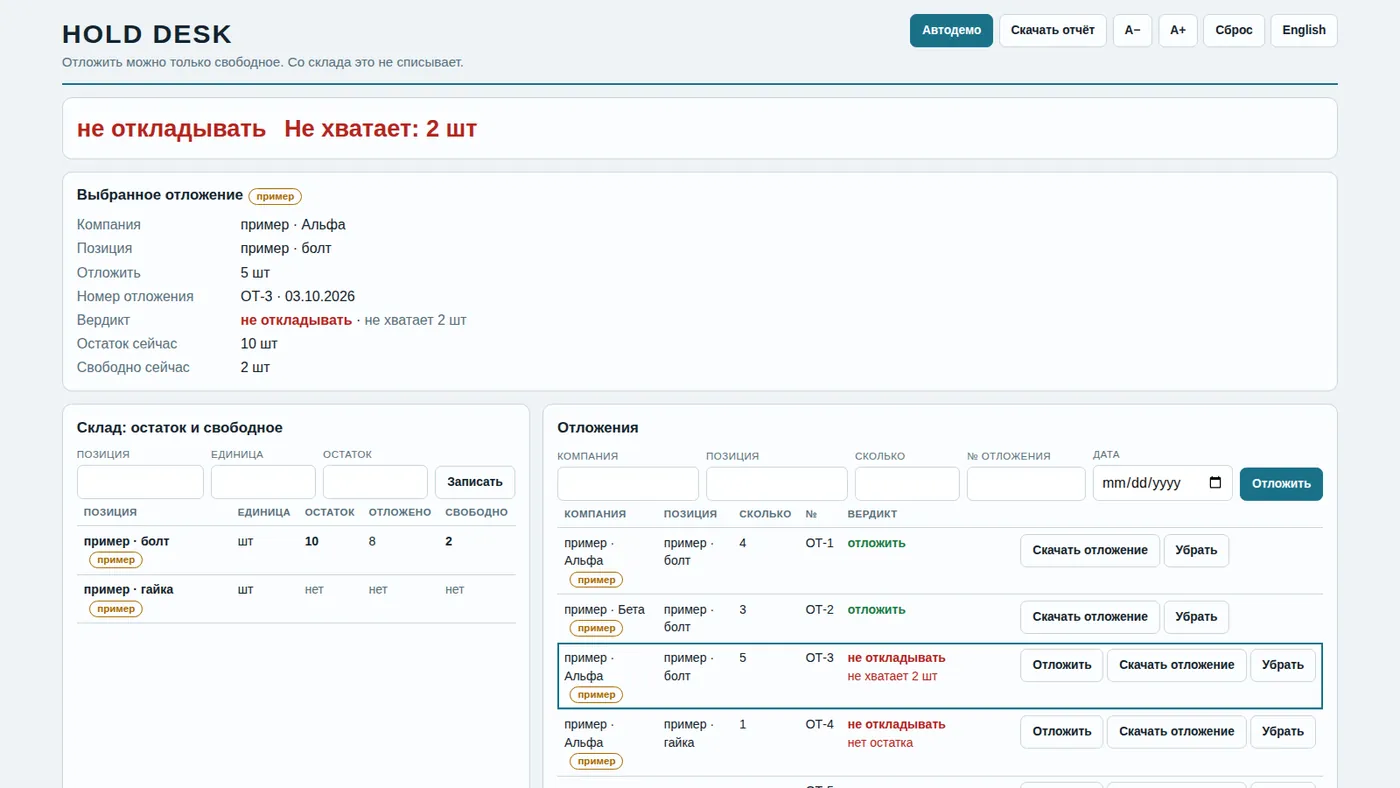Save stock entry with Записать

475,482
